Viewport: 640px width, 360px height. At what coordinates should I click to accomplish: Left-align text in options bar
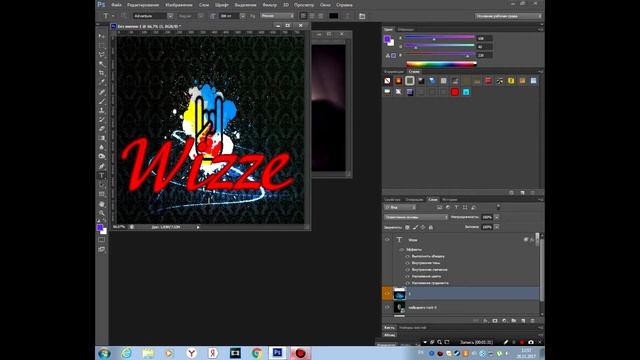click(x=303, y=16)
